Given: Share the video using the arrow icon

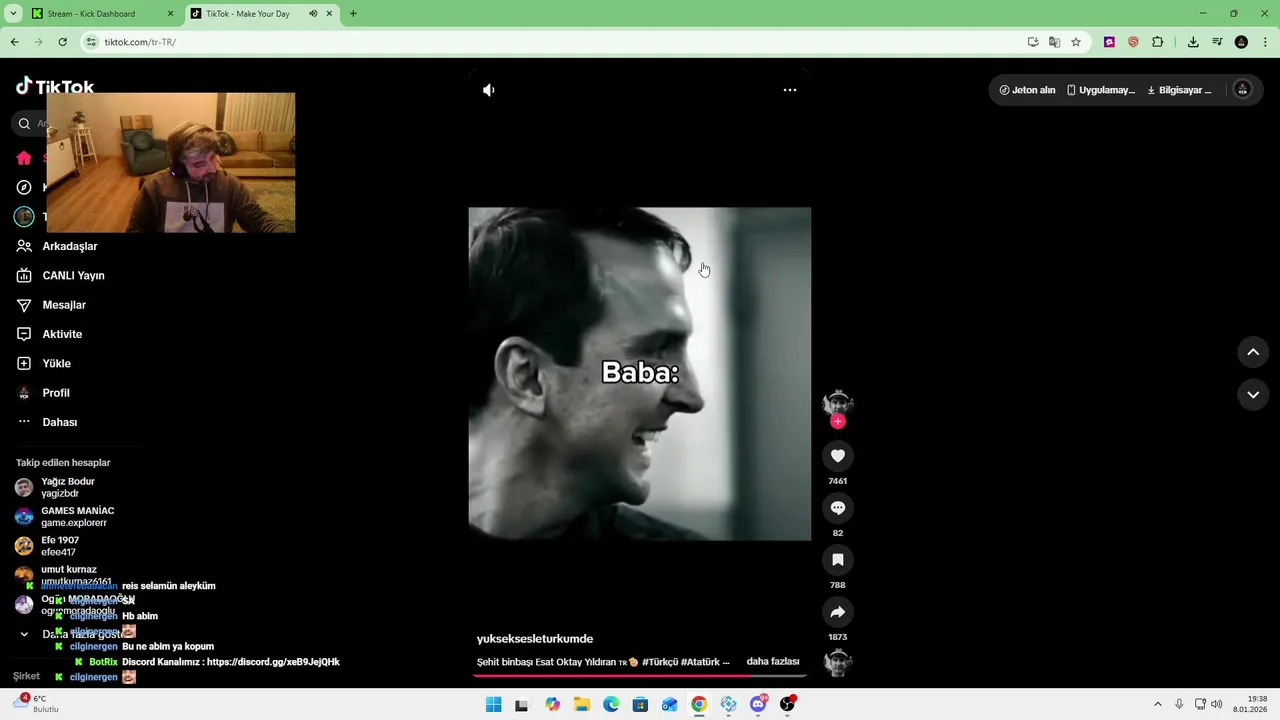Looking at the screenshot, I should pyautogui.click(x=838, y=612).
